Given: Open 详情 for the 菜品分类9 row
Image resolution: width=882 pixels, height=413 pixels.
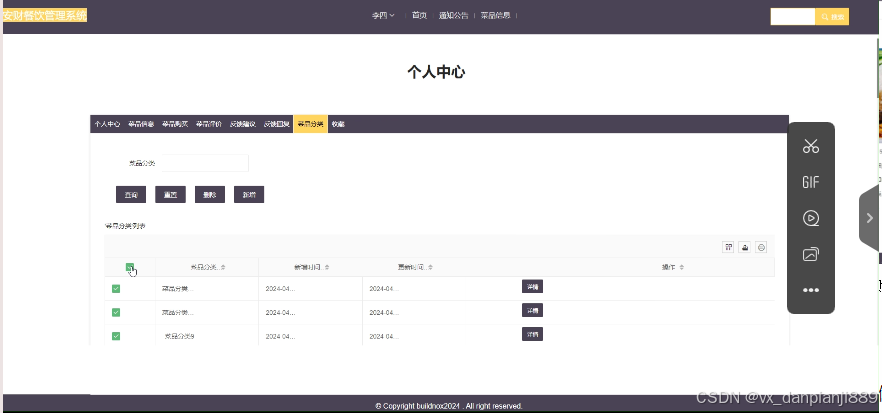Looking at the screenshot, I should pyautogui.click(x=532, y=334).
